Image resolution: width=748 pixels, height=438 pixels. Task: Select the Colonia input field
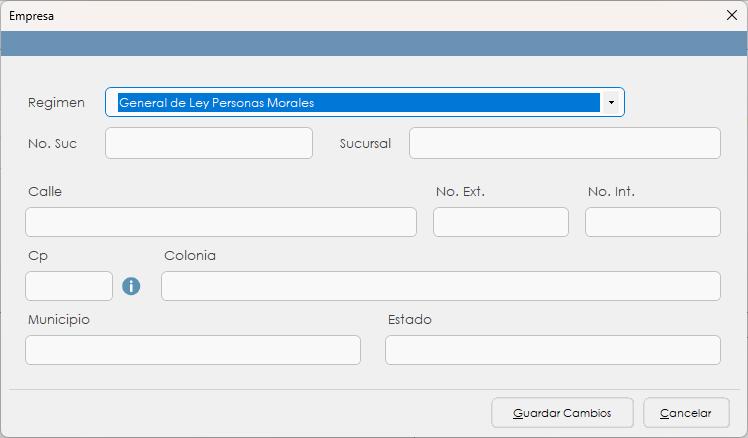point(440,286)
